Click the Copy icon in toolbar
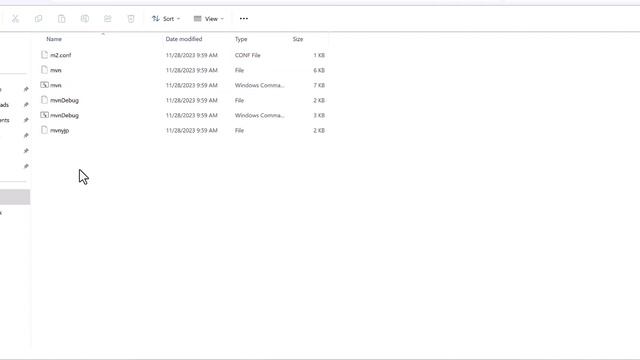640x360 pixels. (38, 19)
